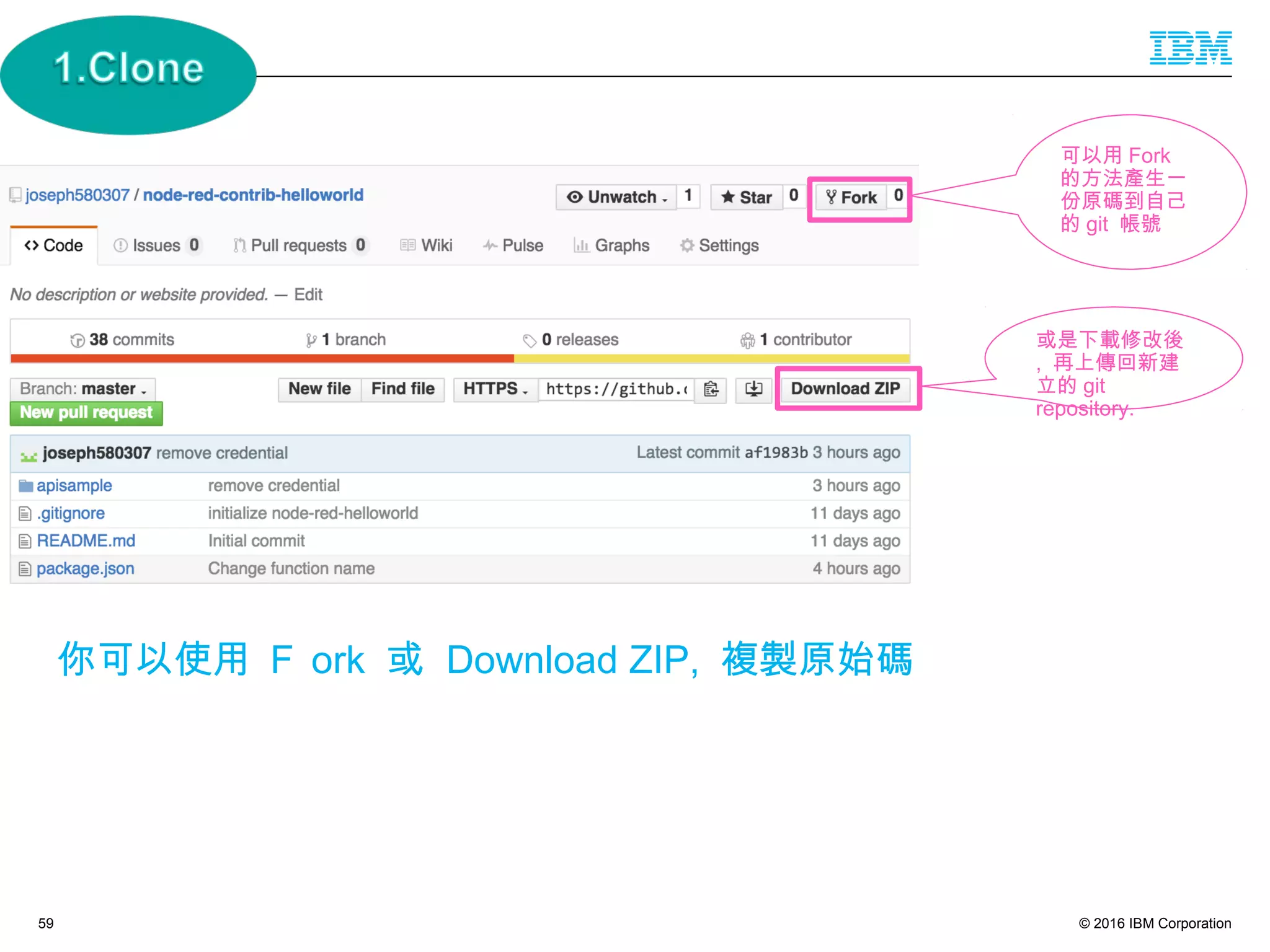Viewport: 1270px width, 952px height.
Task: Open 'Change function name' commit message
Action: (291, 569)
